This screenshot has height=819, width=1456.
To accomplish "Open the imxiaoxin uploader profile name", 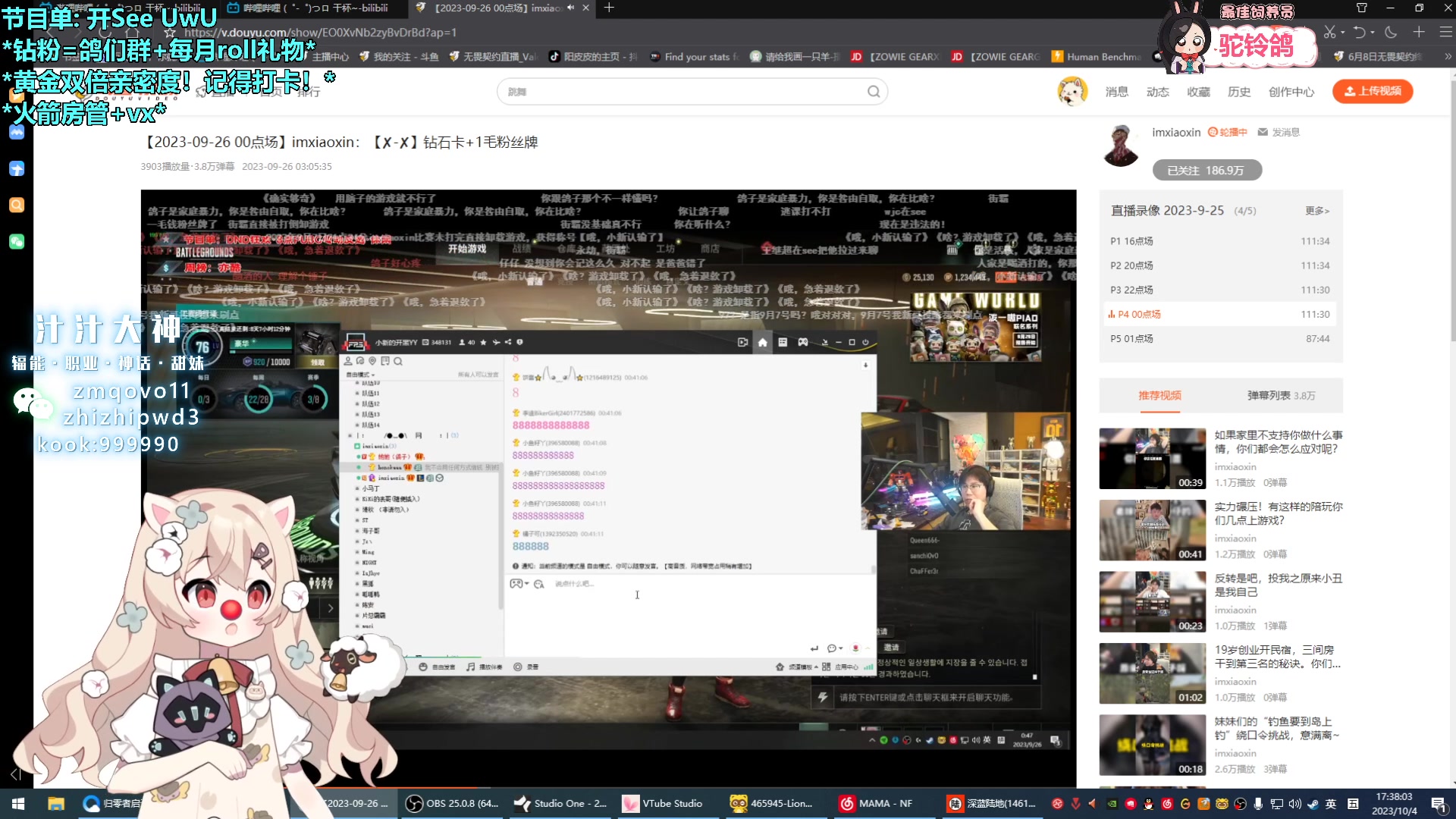I will [x=1176, y=132].
